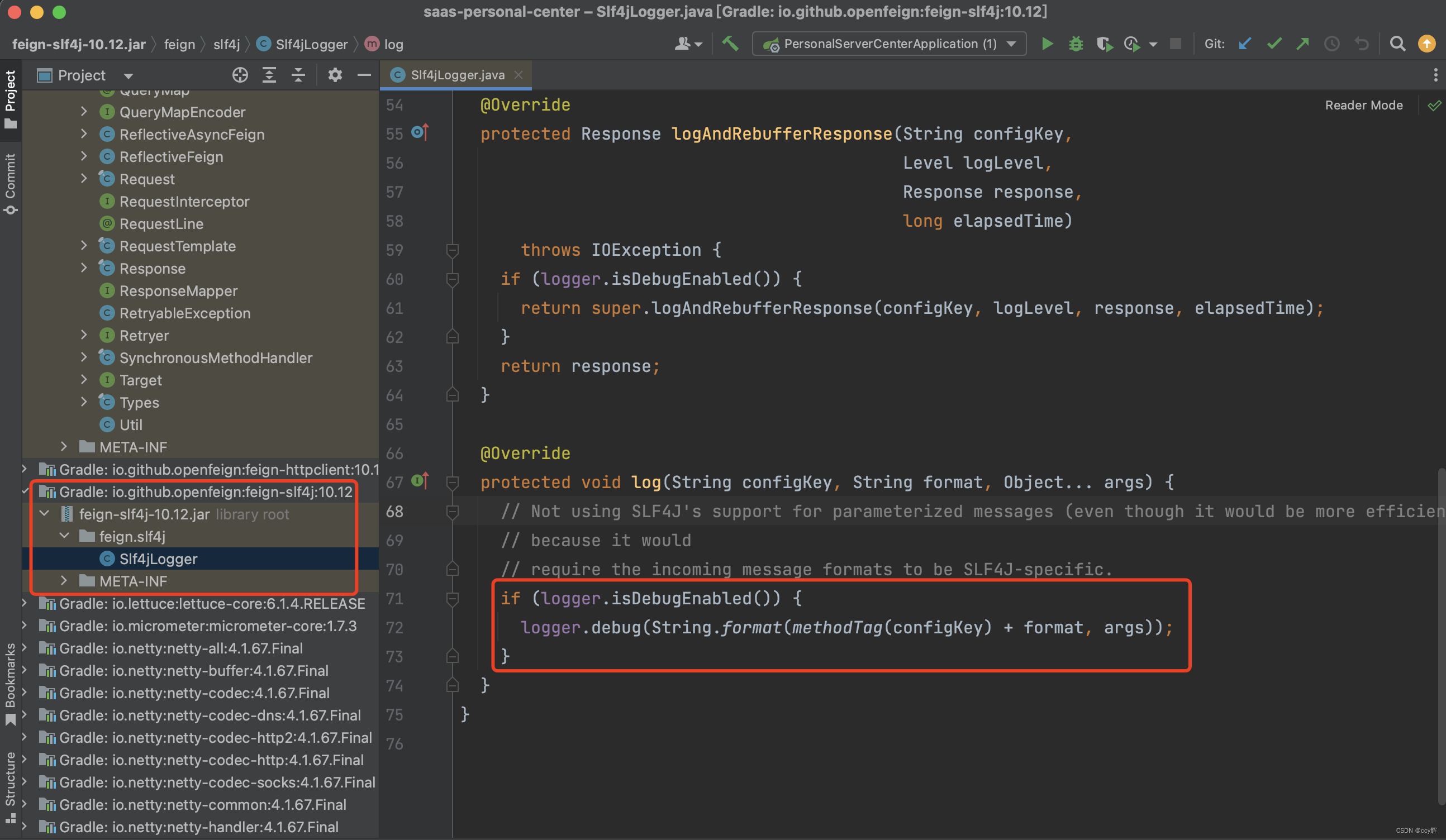Open the Structure tool window tab
Screen dimensions: 1446x840
pos(10,787)
